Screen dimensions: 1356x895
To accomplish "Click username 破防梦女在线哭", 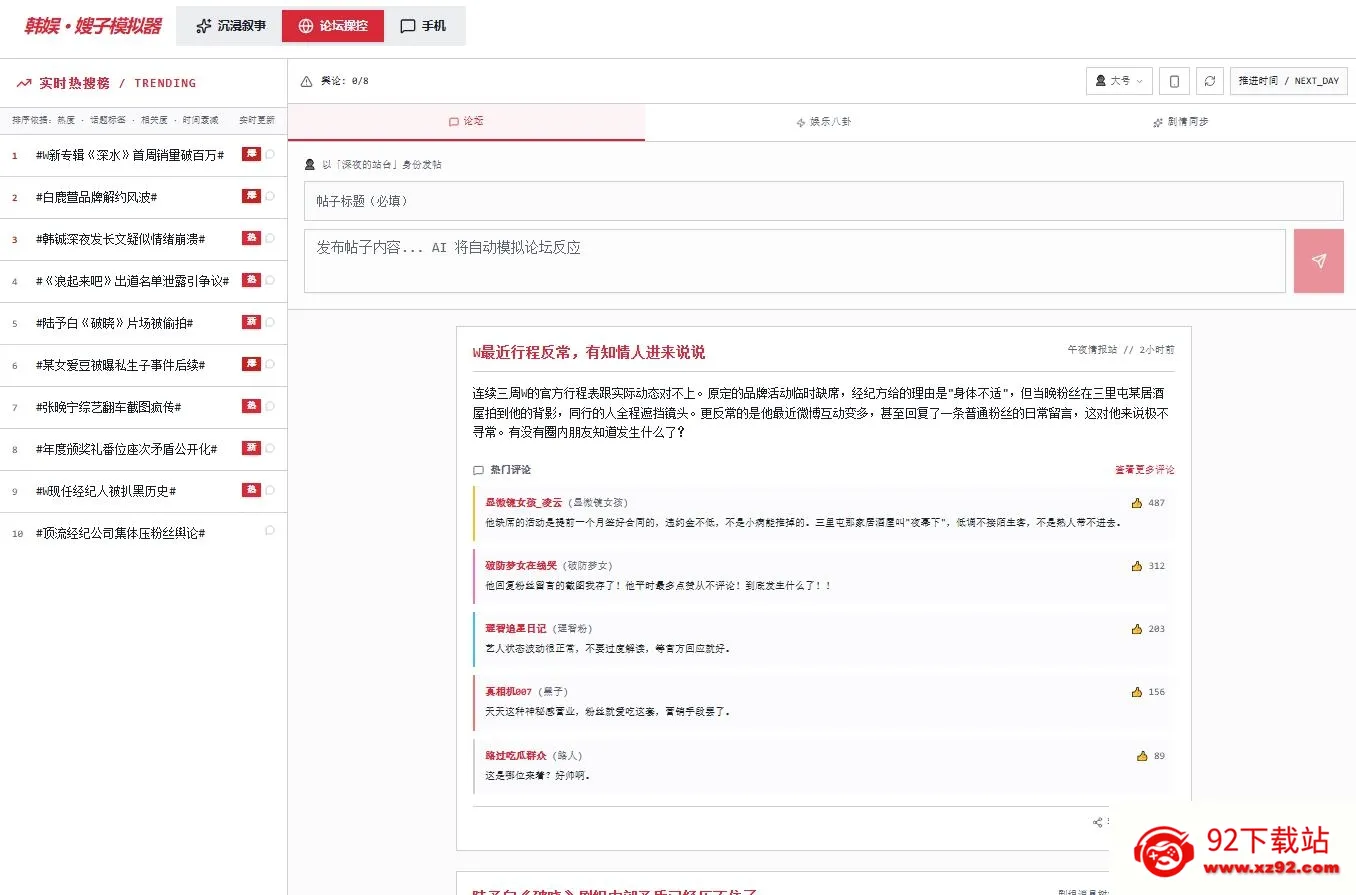I will 519,566.
